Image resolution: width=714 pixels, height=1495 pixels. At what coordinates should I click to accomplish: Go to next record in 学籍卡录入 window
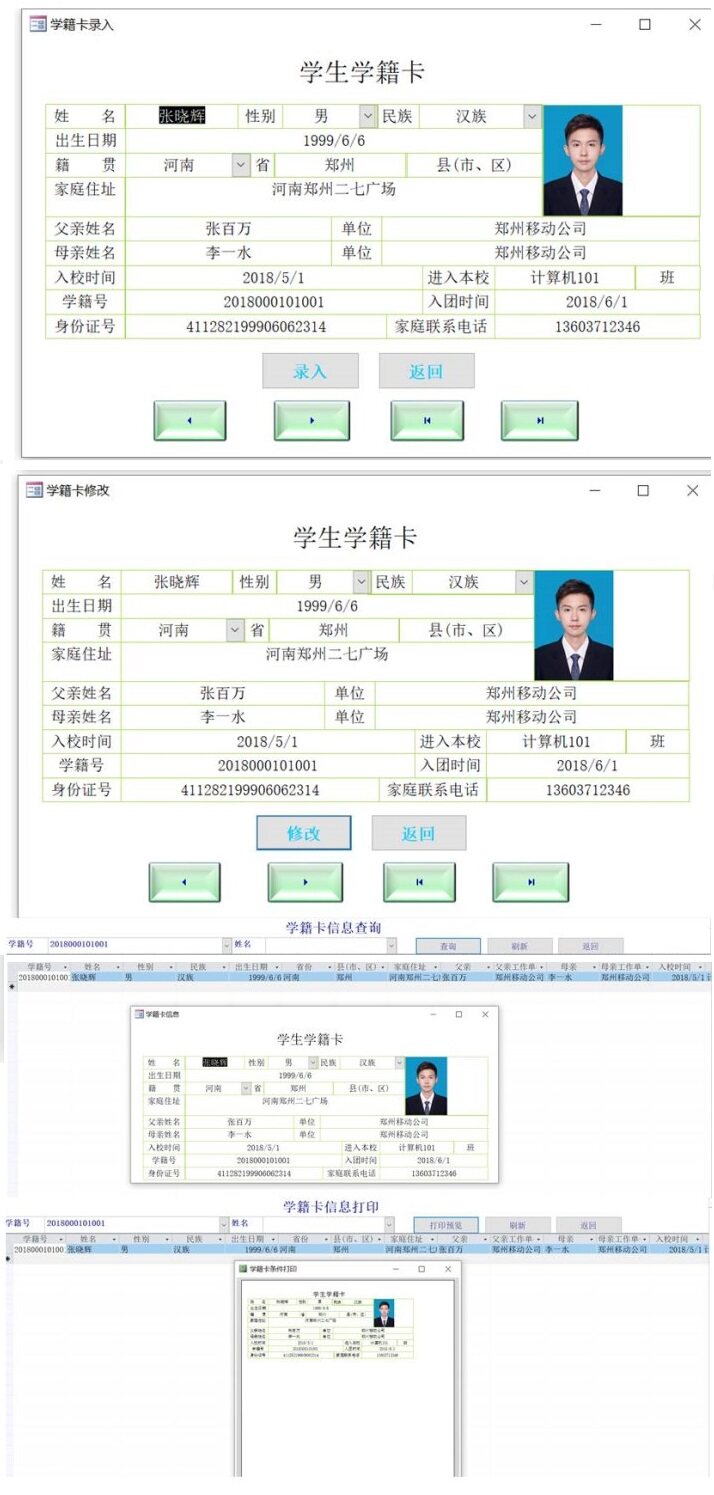click(312, 421)
